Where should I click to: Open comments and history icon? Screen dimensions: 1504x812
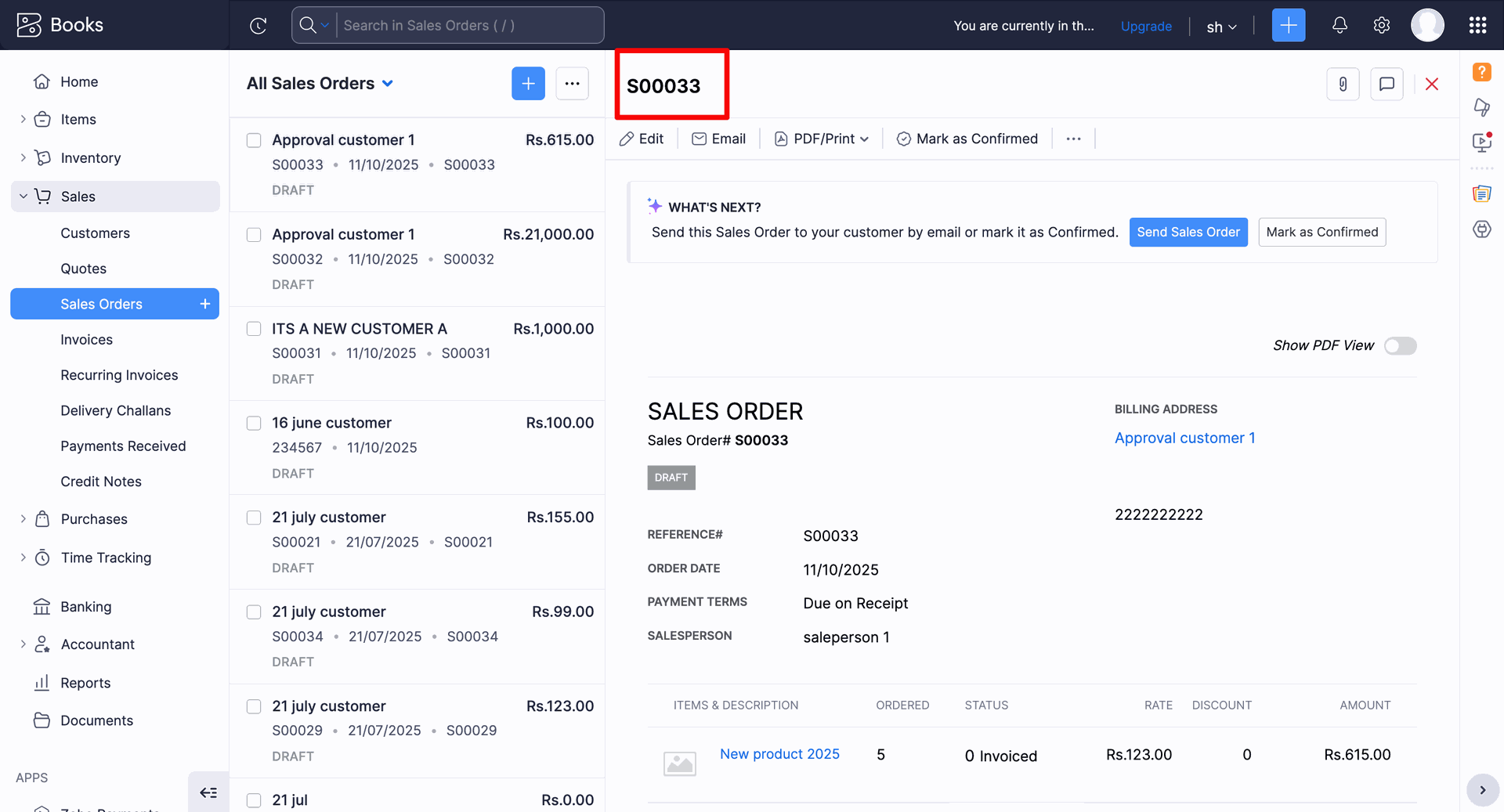[x=1386, y=84]
